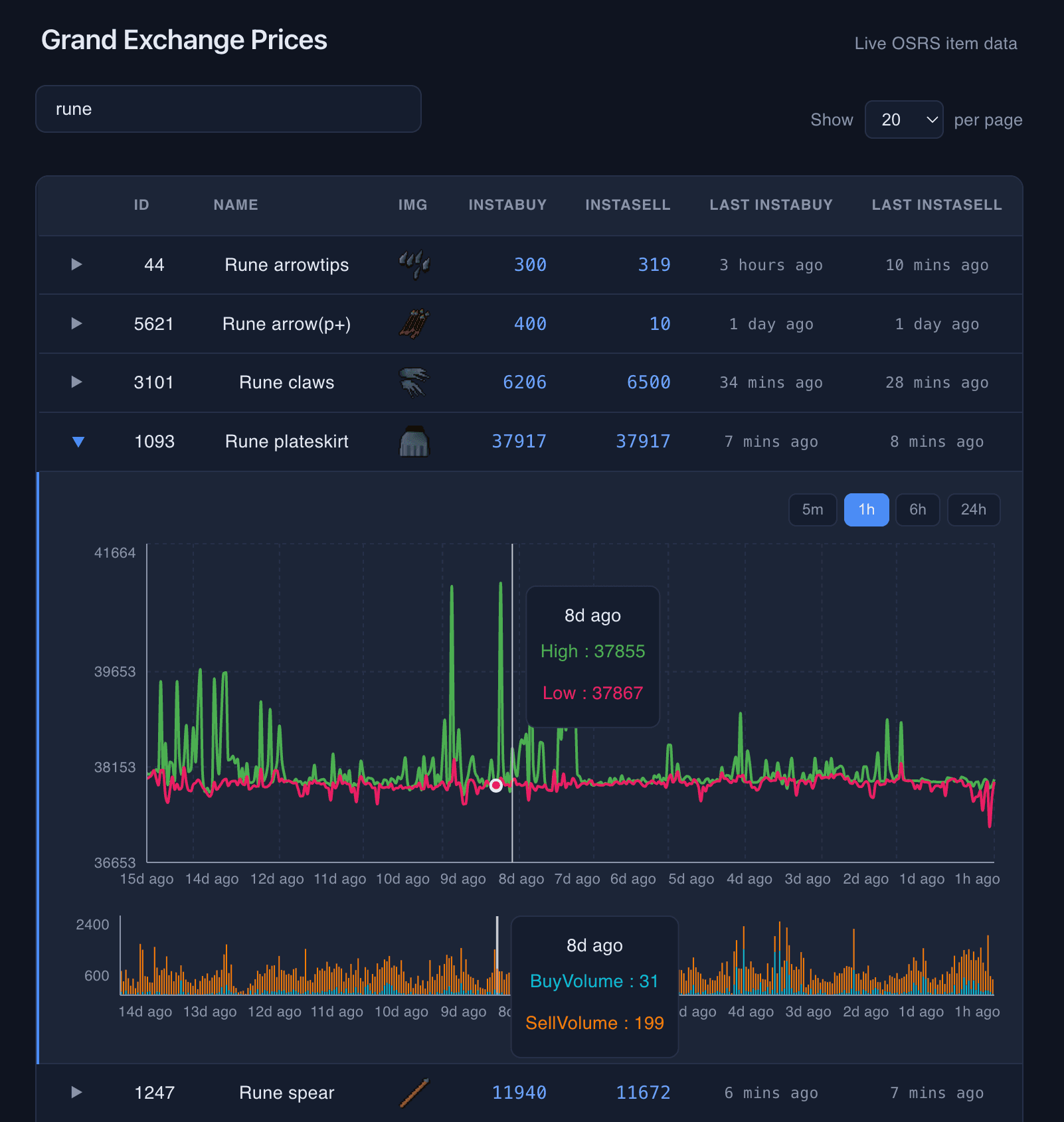Click the Rune plateskirt name cell
The width and height of the screenshot is (1064, 1122).
coord(287,441)
